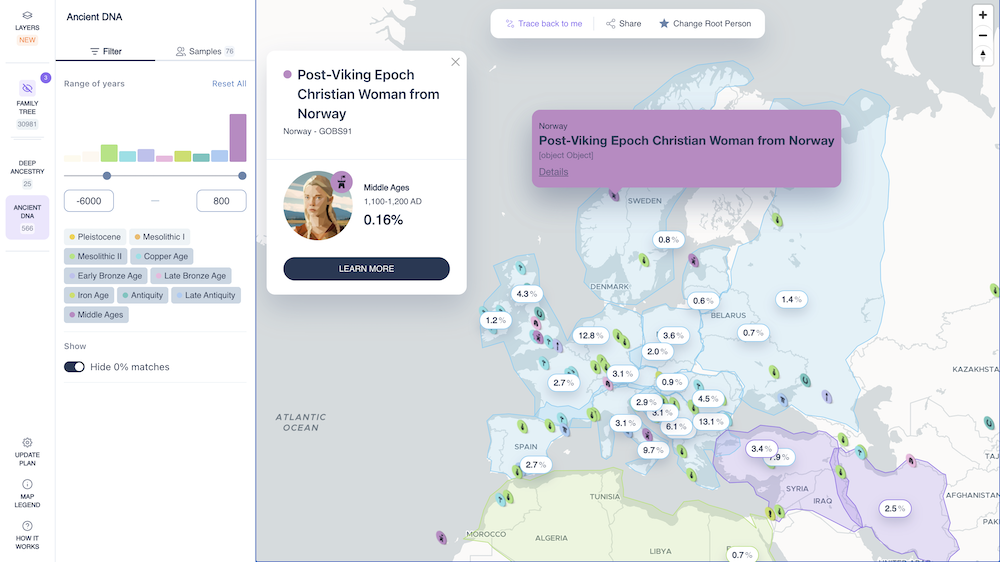Switch to the Filter tab

(105, 51)
